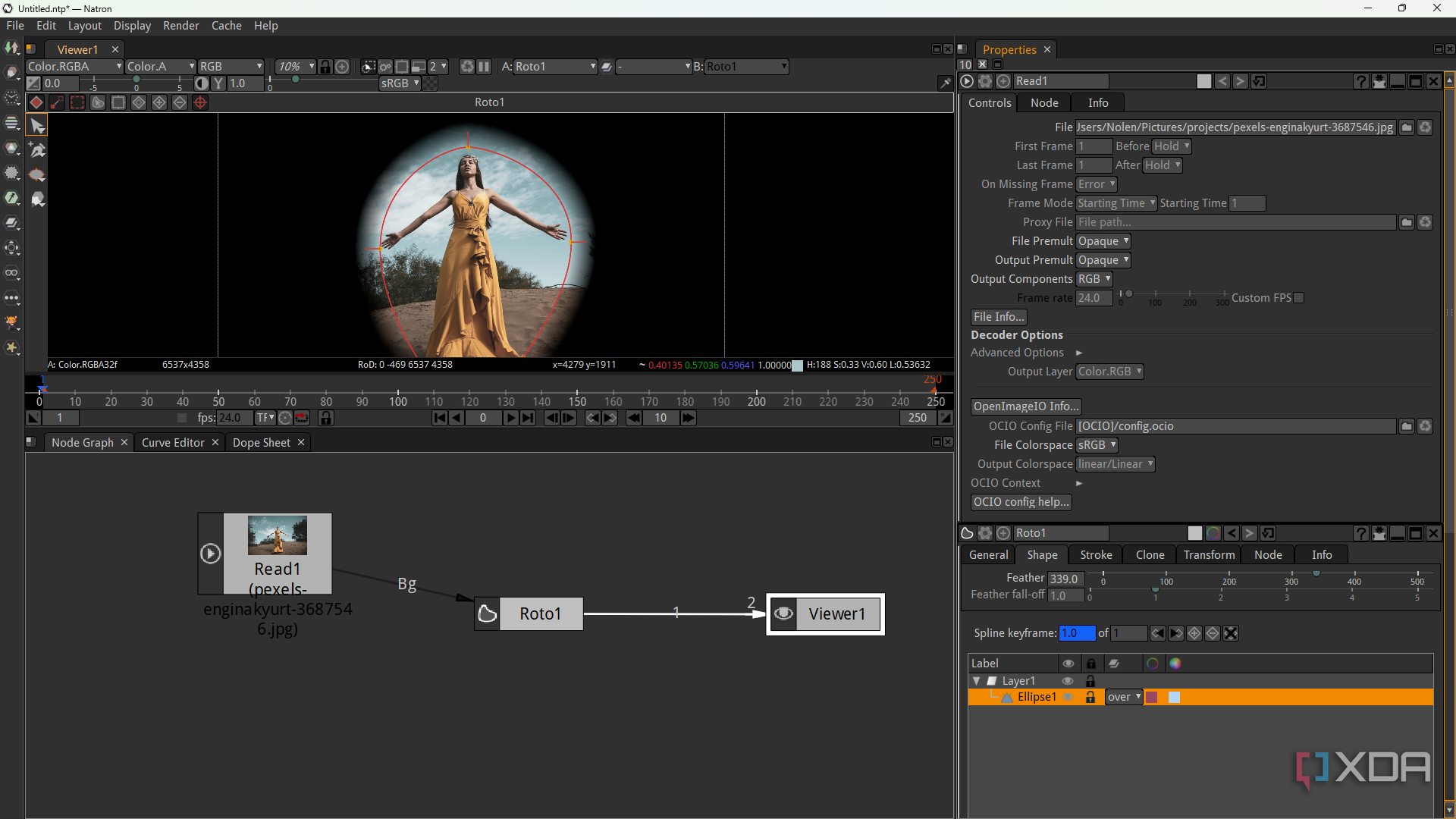Open the Image node tools in left toolbar

point(12,48)
